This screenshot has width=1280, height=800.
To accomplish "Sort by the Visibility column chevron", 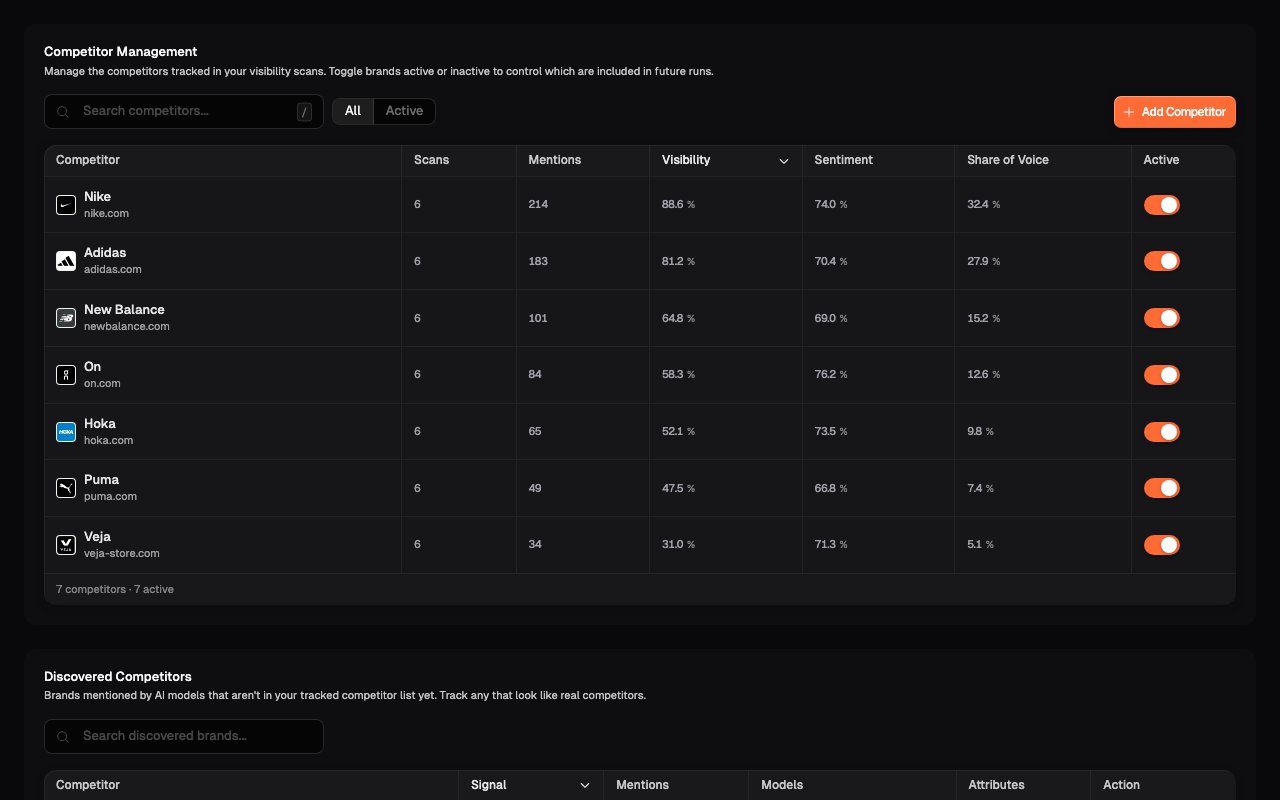I will click(x=784, y=161).
